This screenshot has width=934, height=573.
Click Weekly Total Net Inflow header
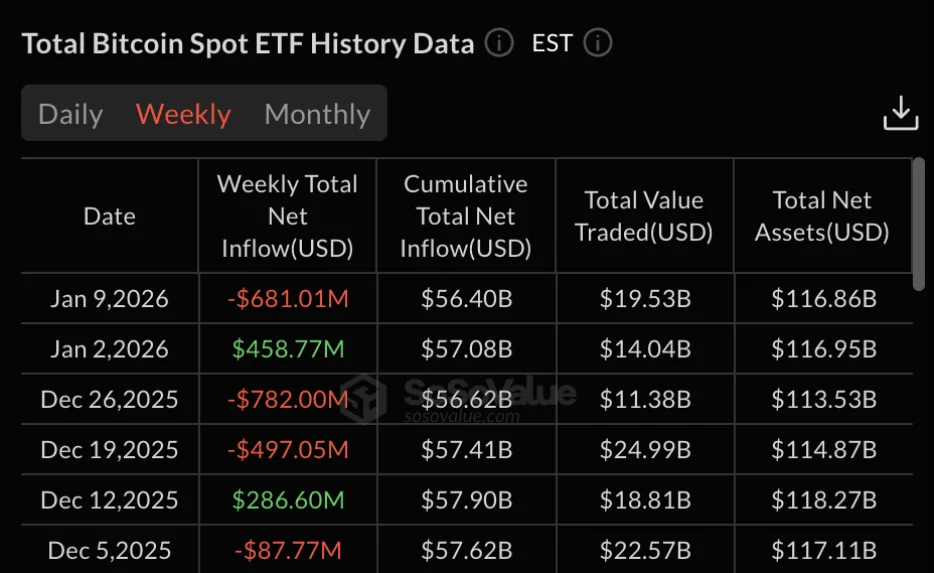click(287, 216)
